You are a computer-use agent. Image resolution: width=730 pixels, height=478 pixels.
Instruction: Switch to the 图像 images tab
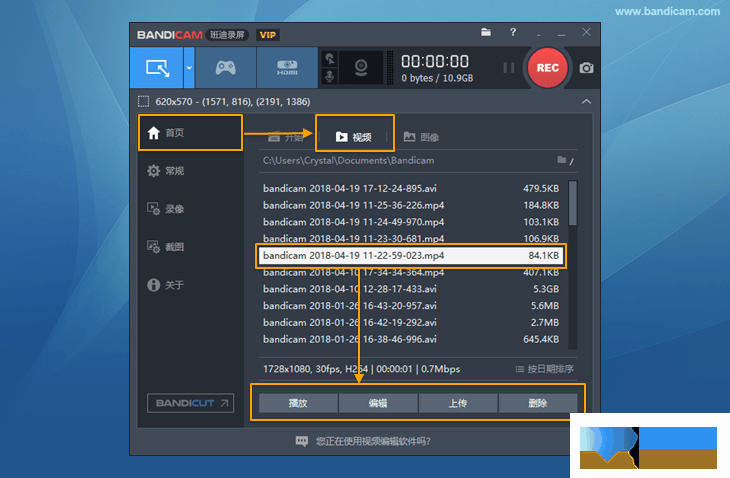(x=421, y=137)
